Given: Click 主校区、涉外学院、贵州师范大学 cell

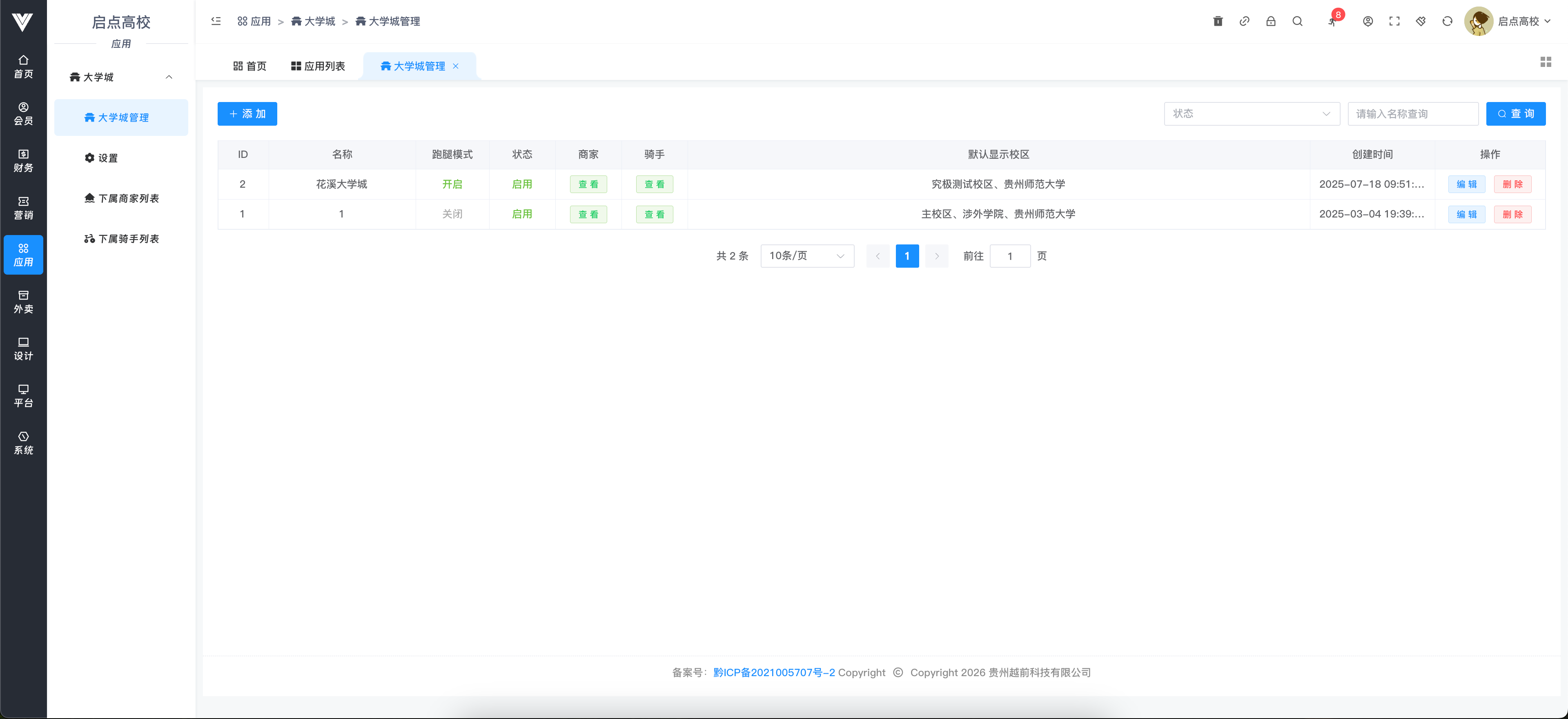Looking at the screenshot, I should (x=998, y=214).
